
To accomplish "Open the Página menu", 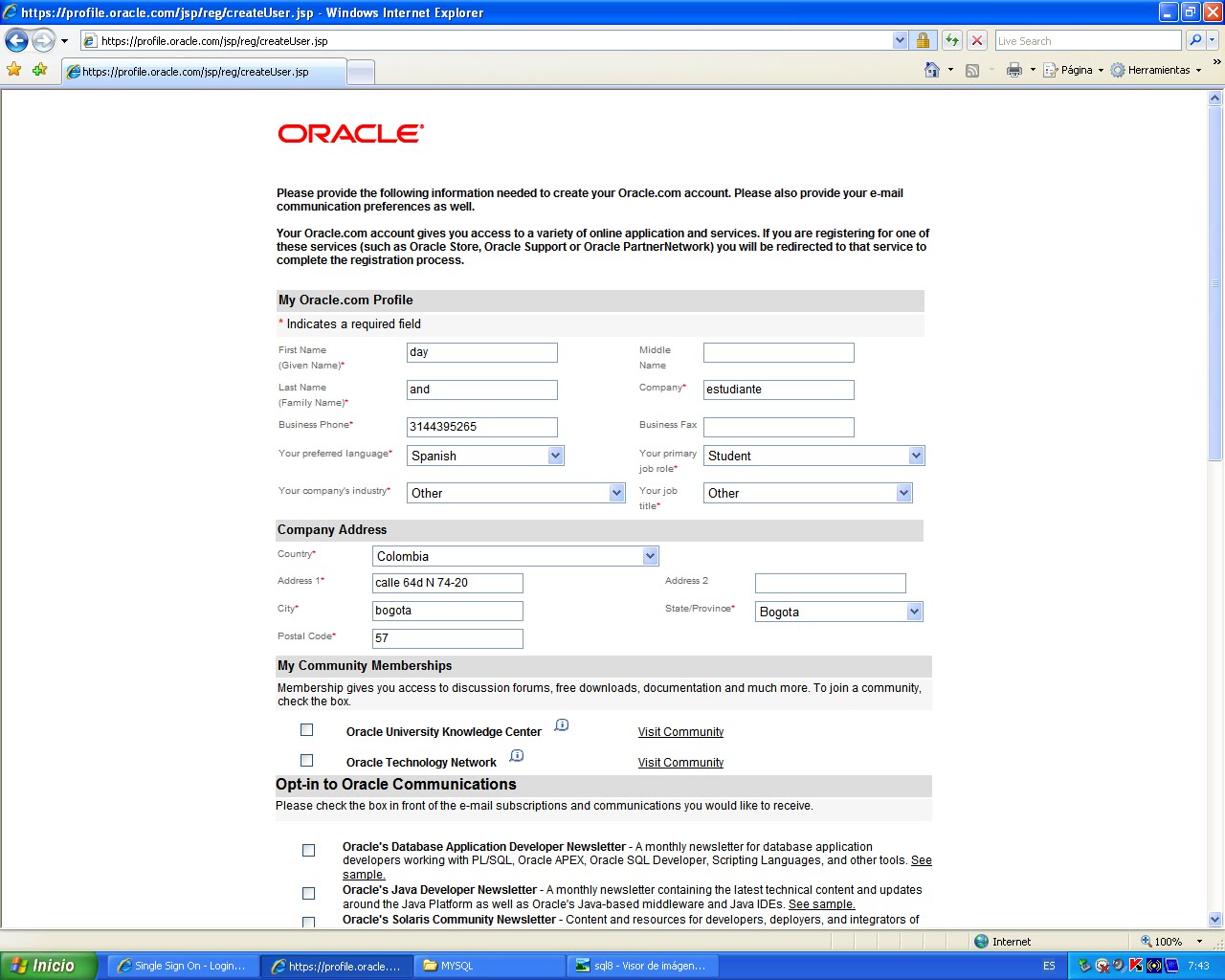I will click(x=1074, y=70).
